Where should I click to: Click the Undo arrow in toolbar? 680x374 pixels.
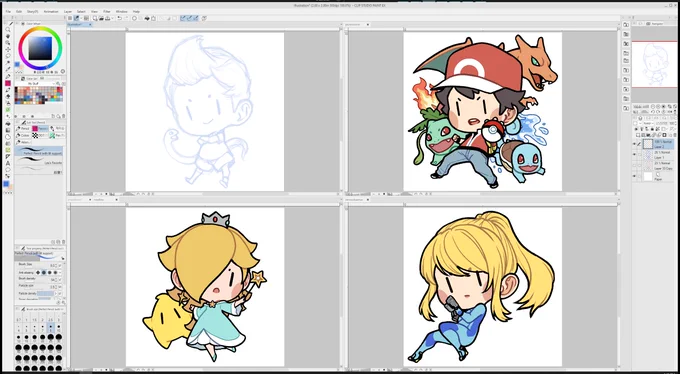point(119,18)
